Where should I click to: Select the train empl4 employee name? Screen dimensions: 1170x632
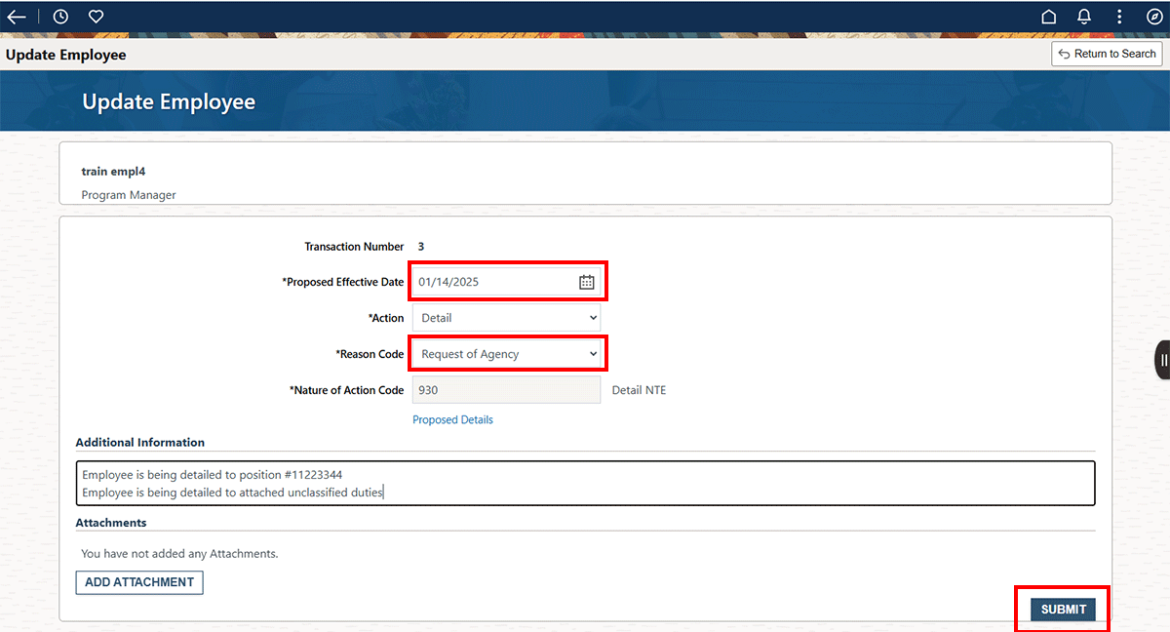113,171
